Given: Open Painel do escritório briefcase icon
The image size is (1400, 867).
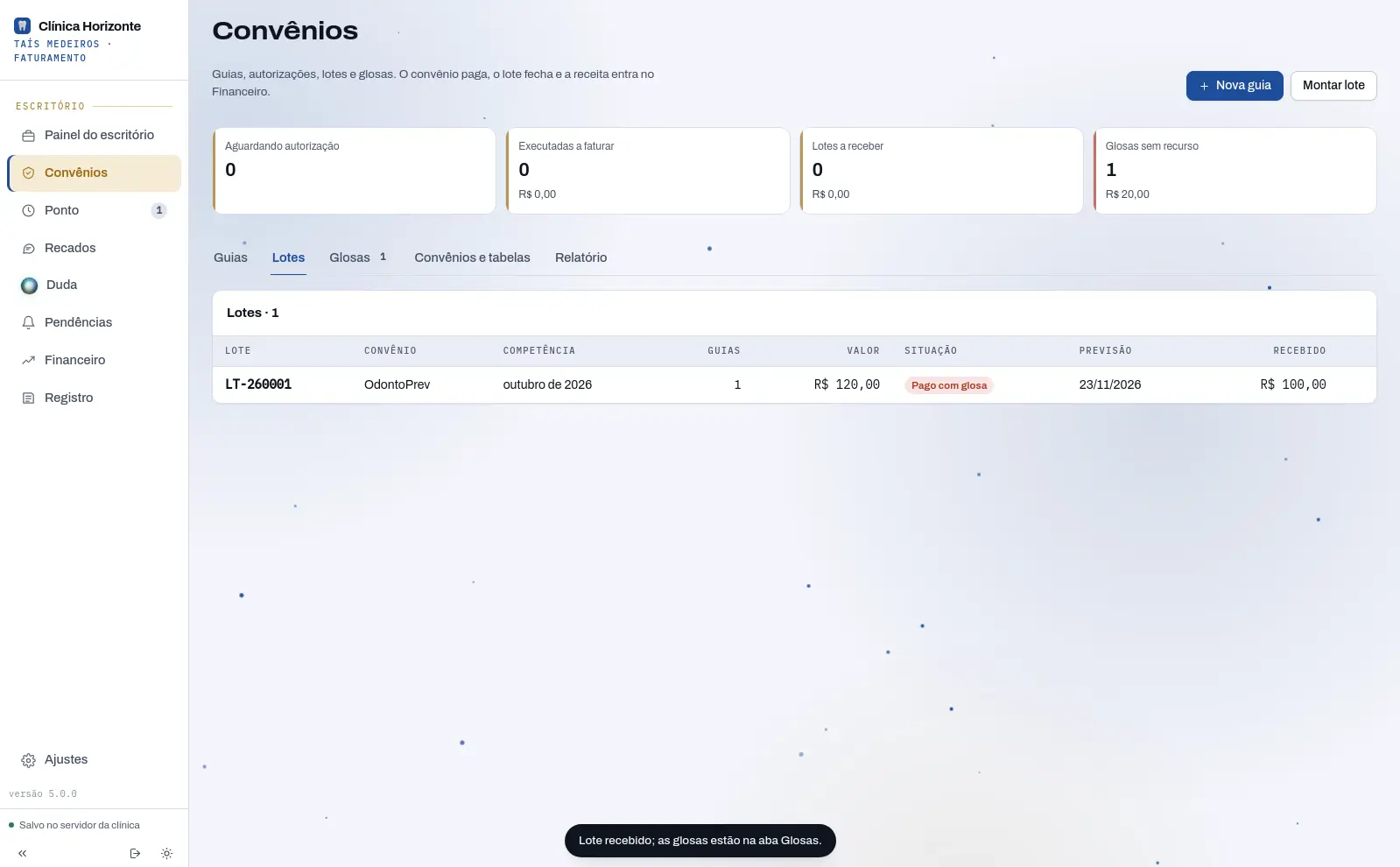Looking at the screenshot, I should pos(28,136).
